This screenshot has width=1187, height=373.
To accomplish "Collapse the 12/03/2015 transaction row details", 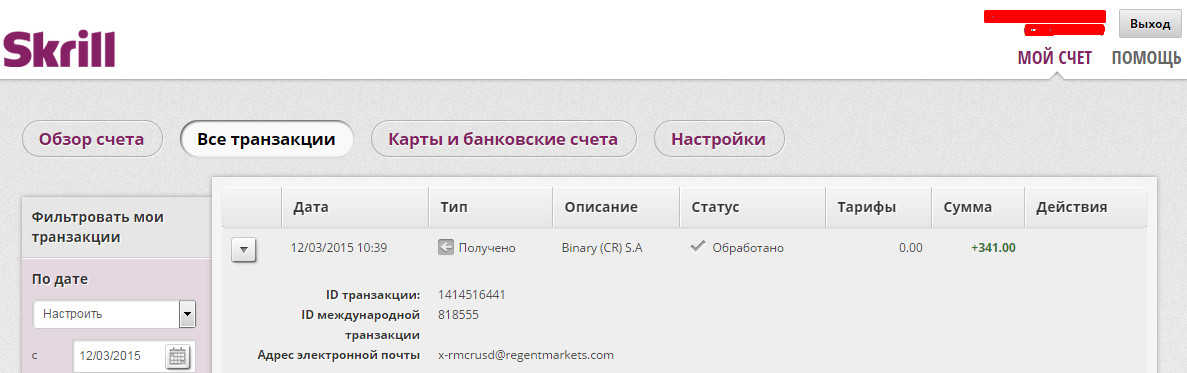I will [244, 249].
